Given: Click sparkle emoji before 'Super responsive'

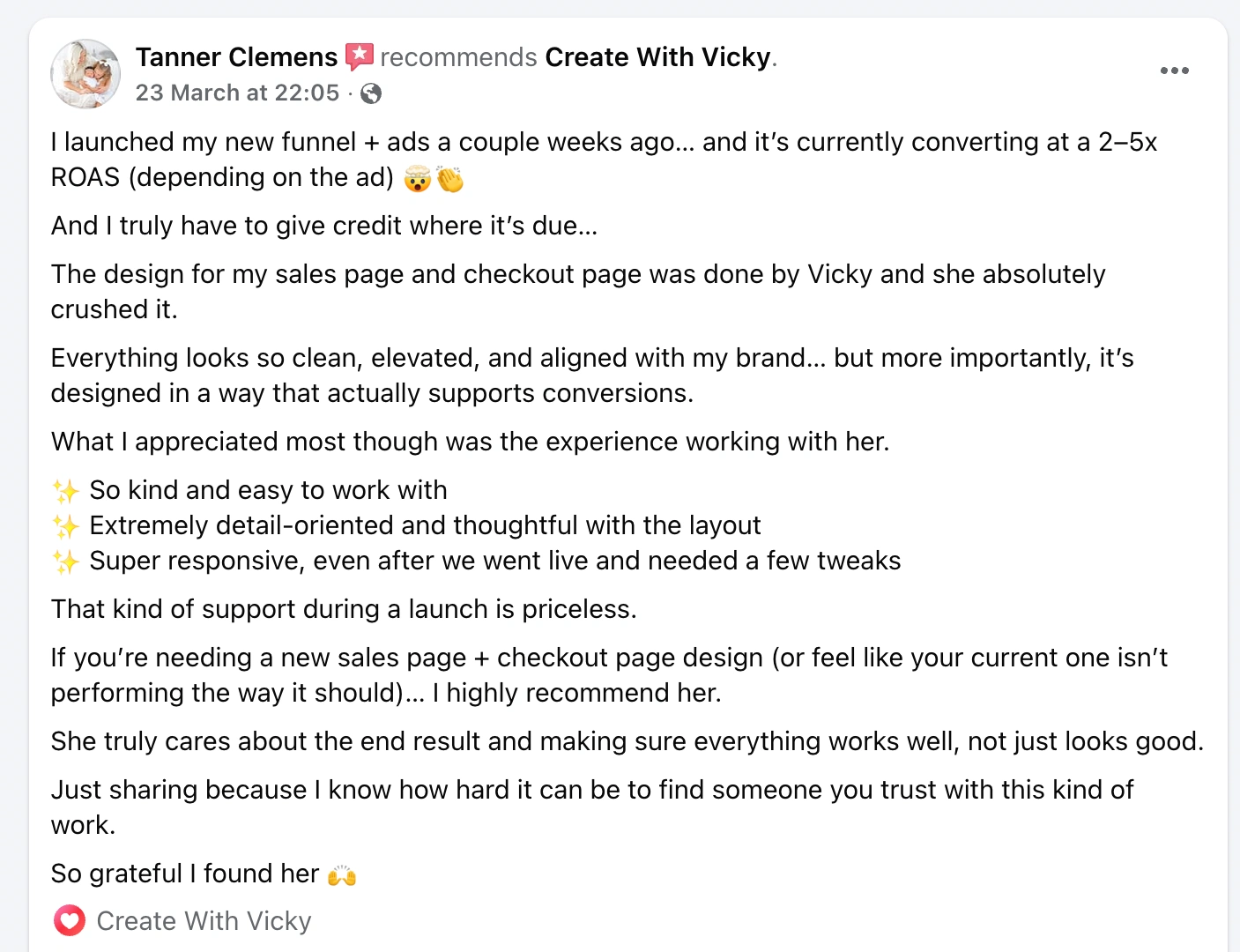Looking at the screenshot, I should (66, 562).
